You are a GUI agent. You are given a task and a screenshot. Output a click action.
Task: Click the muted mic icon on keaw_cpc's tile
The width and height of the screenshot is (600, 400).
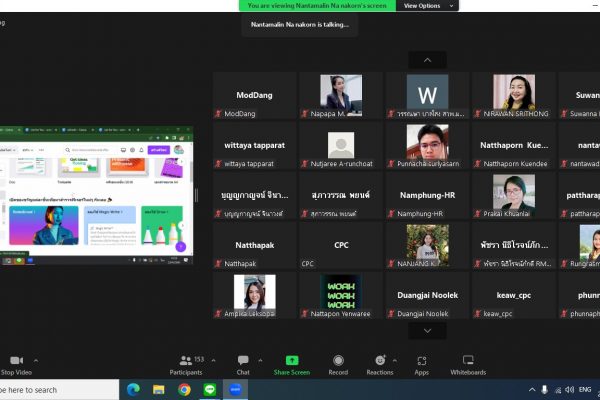pos(478,314)
